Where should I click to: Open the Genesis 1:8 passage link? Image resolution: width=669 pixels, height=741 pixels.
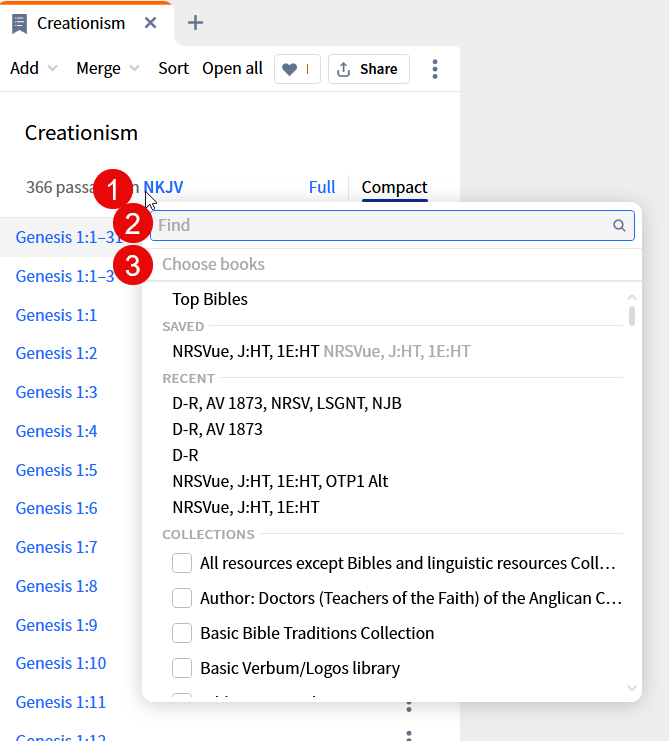click(56, 586)
